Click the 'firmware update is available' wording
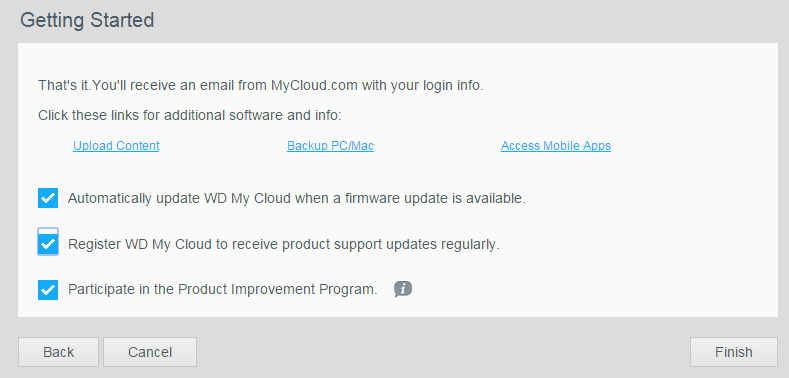789x378 pixels. (x=435, y=198)
